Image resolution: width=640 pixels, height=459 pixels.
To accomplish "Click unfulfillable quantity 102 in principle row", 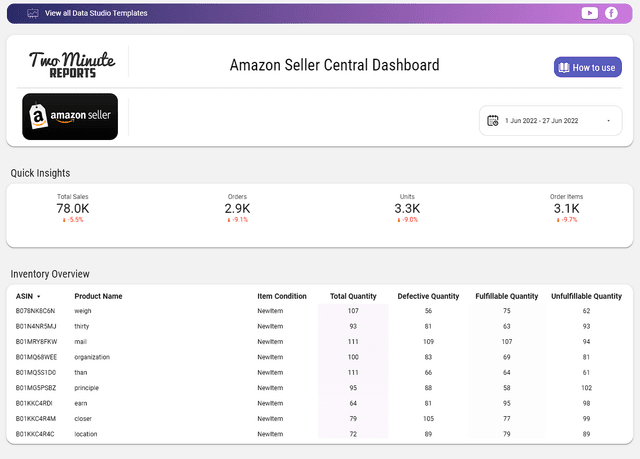I will click(x=587, y=388).
